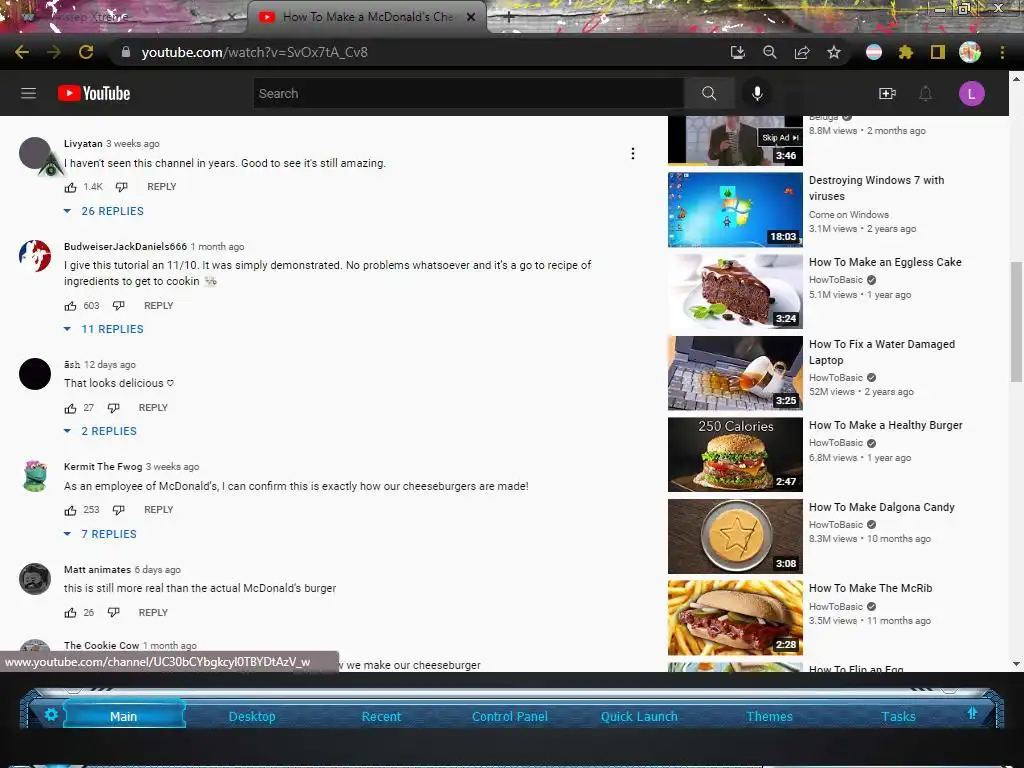Open the Destroying Windows 7 thumbnail
The height and width of the screenshot is (768, 1024).
[735, 210]
